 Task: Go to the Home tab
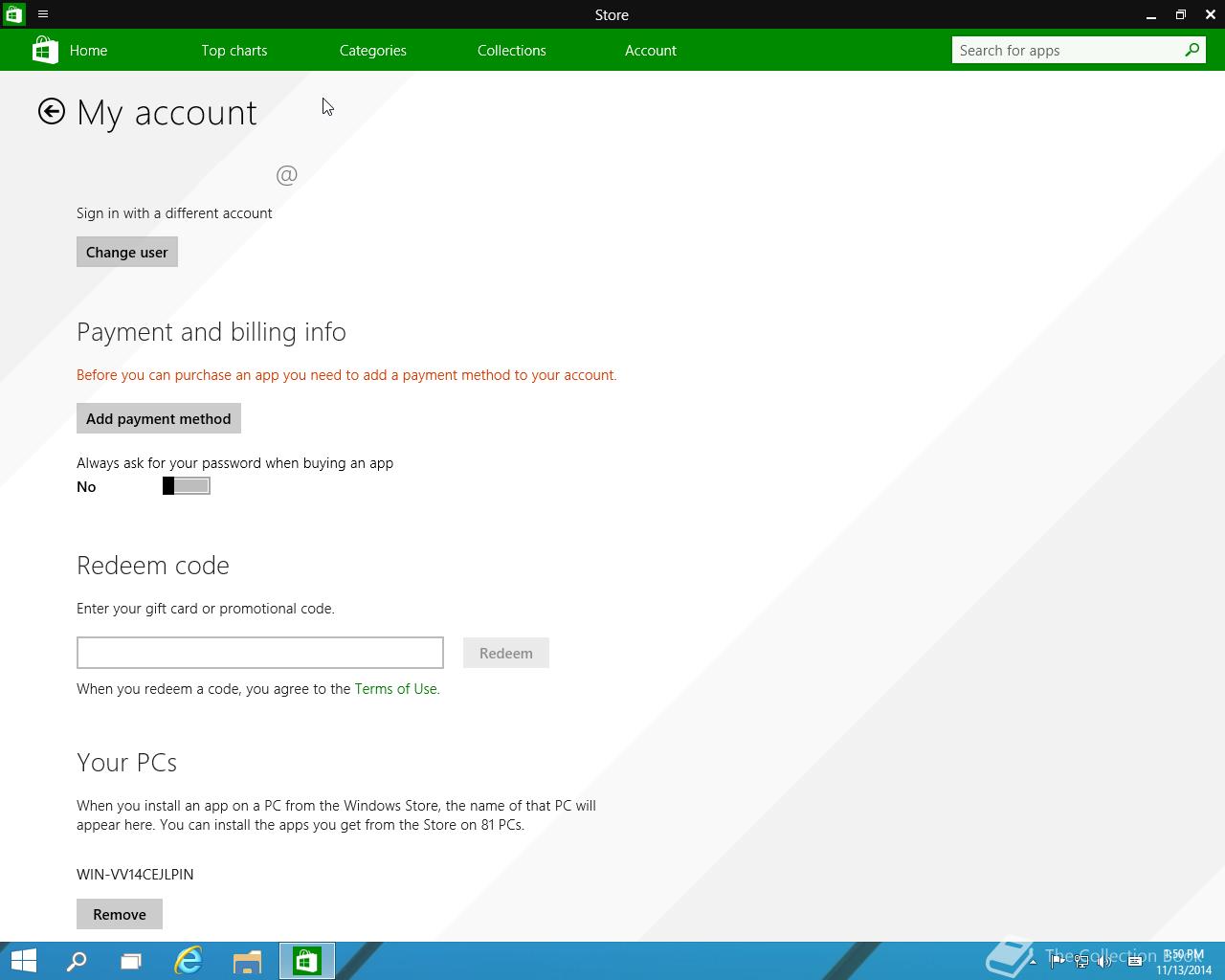pyautogui.click(x=88, y=51)
